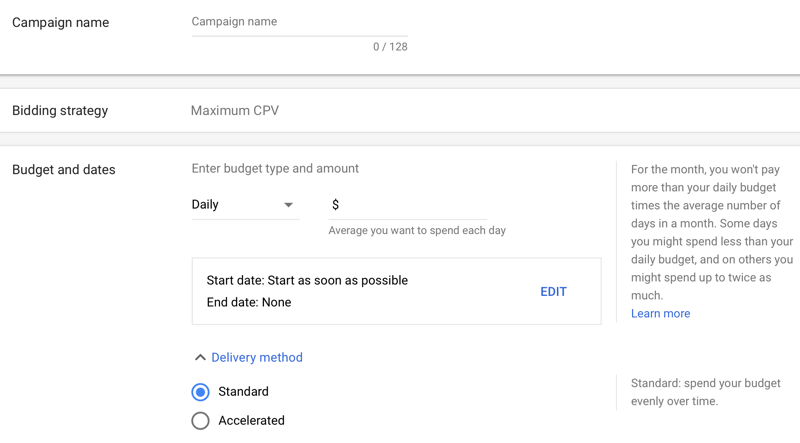
Task: Click EDIT for start and end dates
Action: pyautogui.click(x=554, y=292)
